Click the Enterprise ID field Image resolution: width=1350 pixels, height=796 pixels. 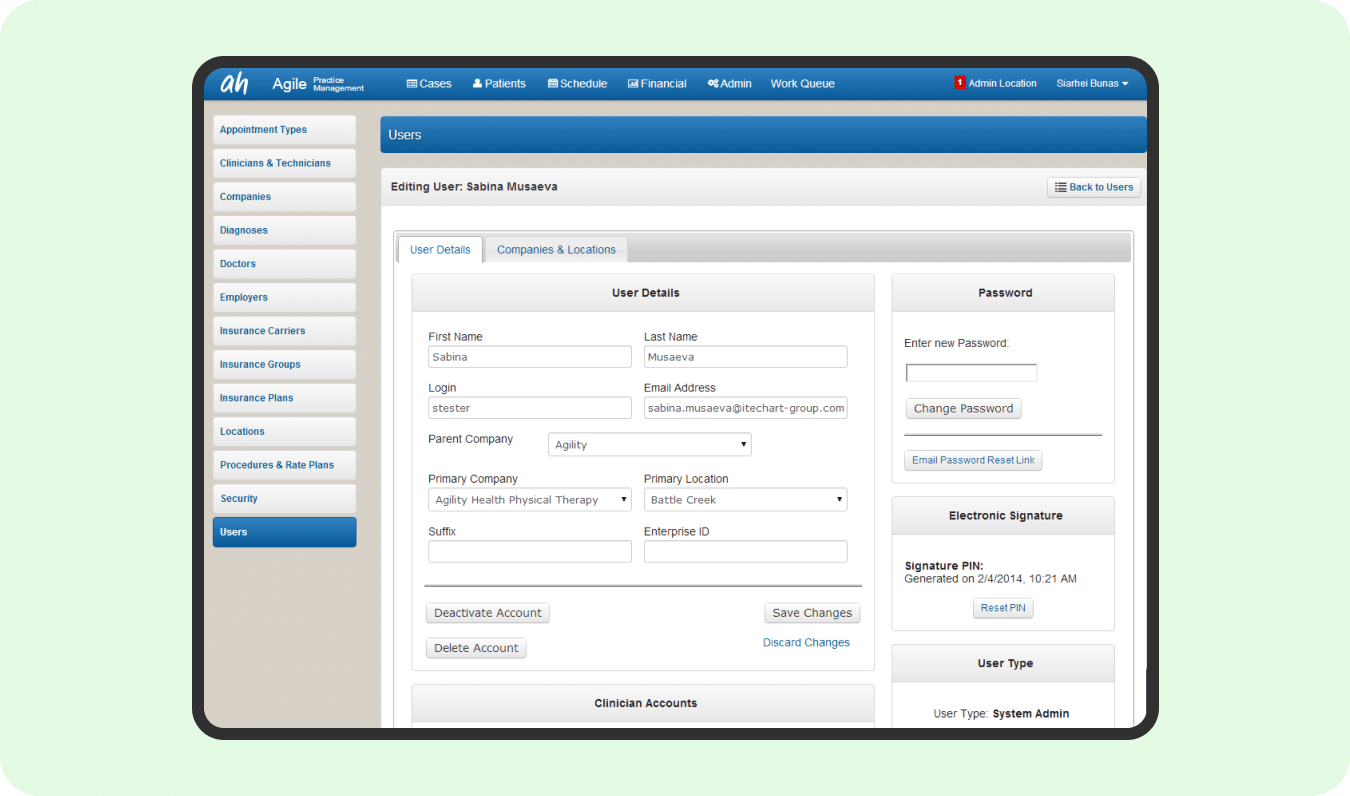point(746,552)
